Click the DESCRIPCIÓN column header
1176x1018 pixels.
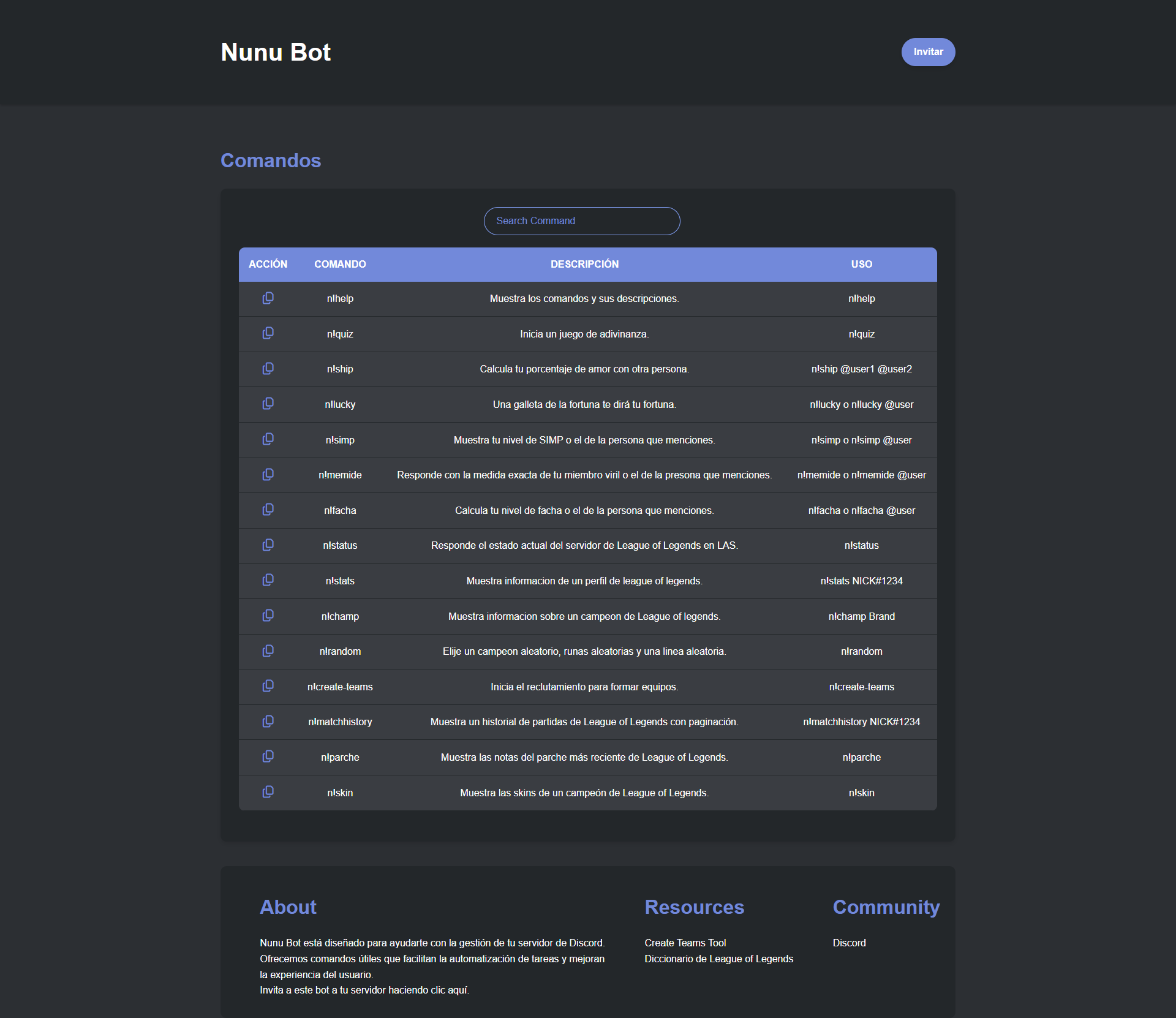(584, 264)
